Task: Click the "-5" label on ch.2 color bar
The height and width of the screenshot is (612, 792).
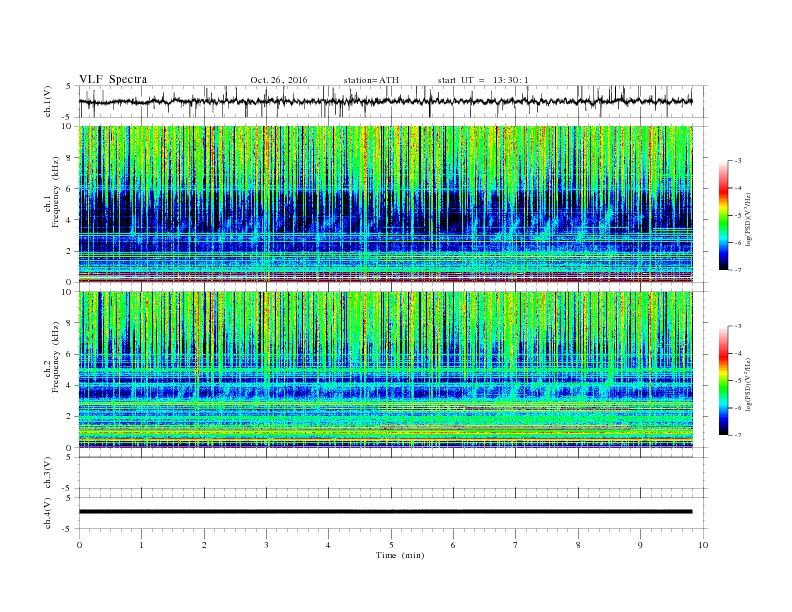Action: [738, 381]
